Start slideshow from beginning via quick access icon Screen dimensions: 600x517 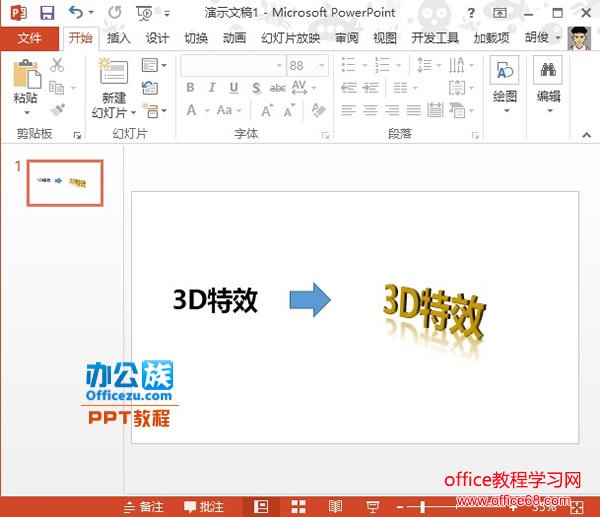coord(144,13)
